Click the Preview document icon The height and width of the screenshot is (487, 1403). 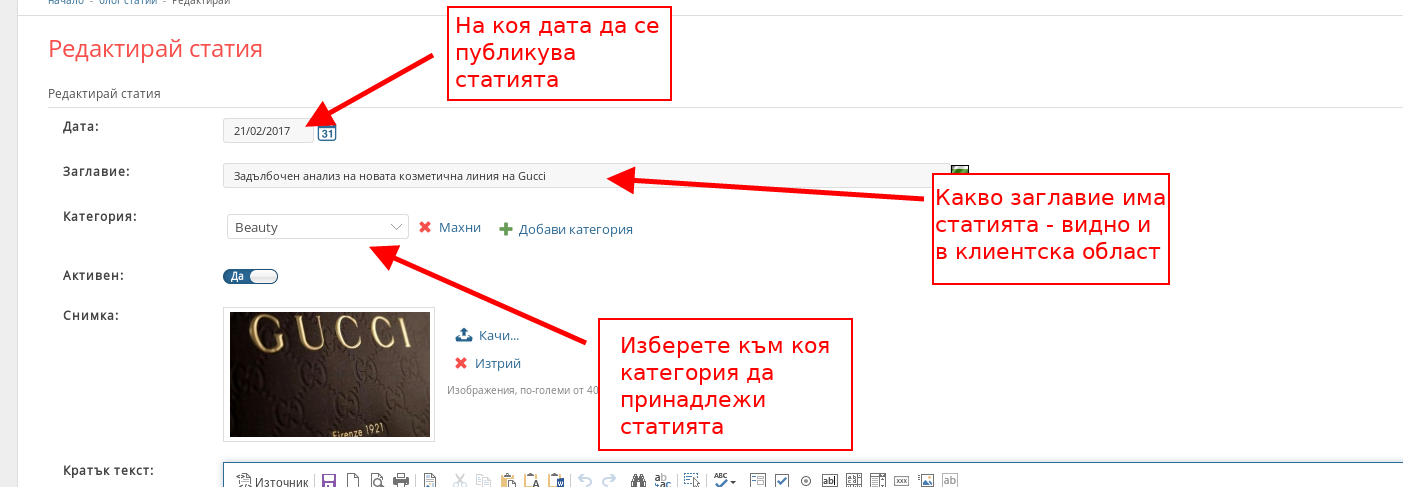coord(376,481)
